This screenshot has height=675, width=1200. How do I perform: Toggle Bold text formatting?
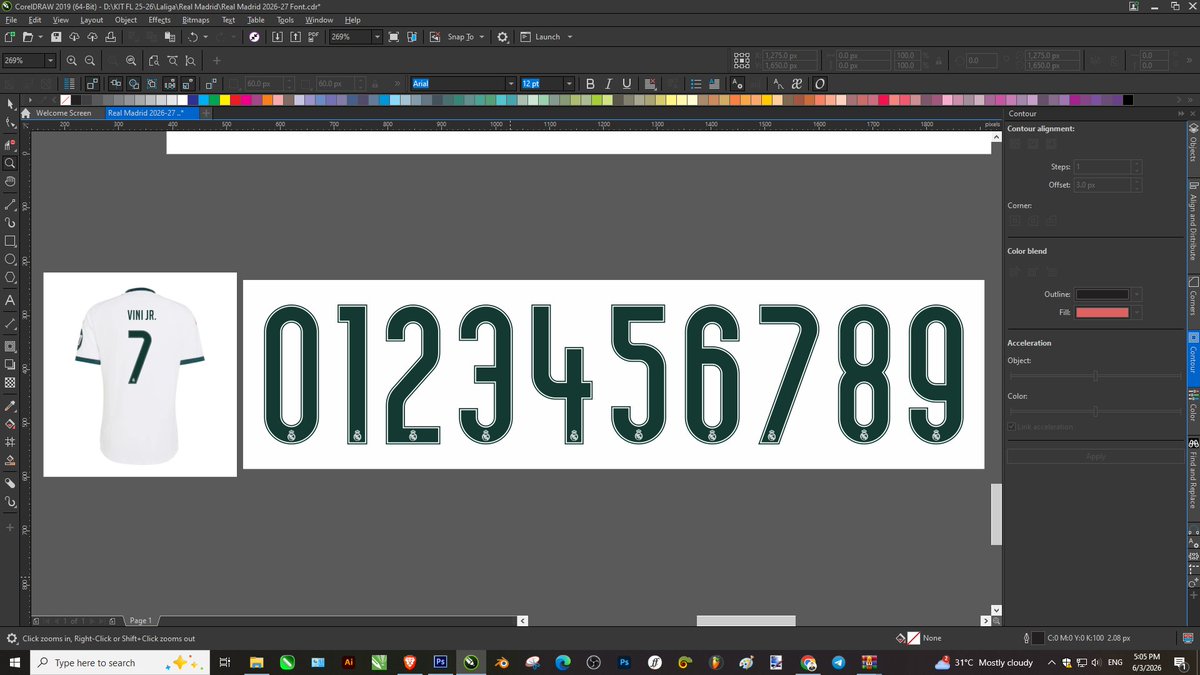[590, 84]
